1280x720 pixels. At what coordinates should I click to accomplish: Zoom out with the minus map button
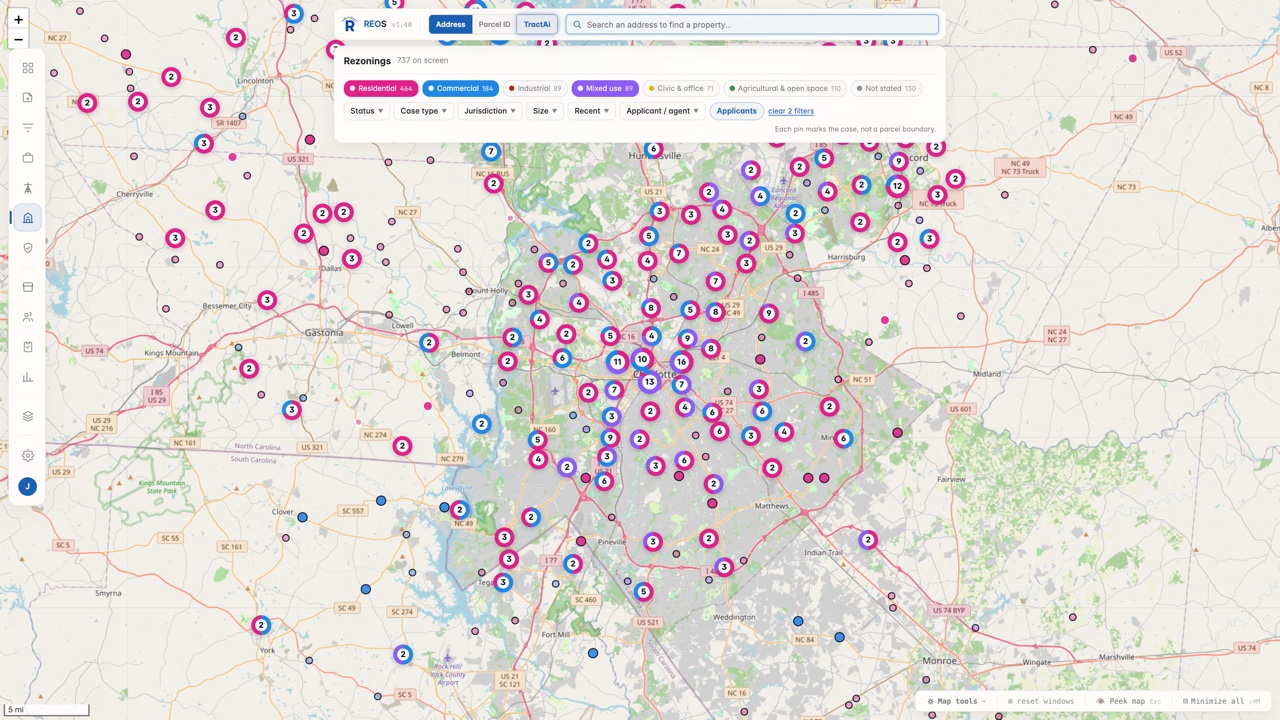[18, 40]
